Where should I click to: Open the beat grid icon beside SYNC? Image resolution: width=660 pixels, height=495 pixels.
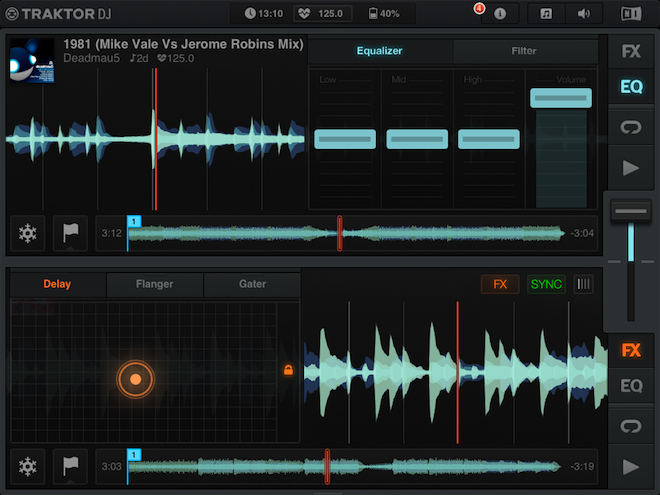(x=584, y=284)
